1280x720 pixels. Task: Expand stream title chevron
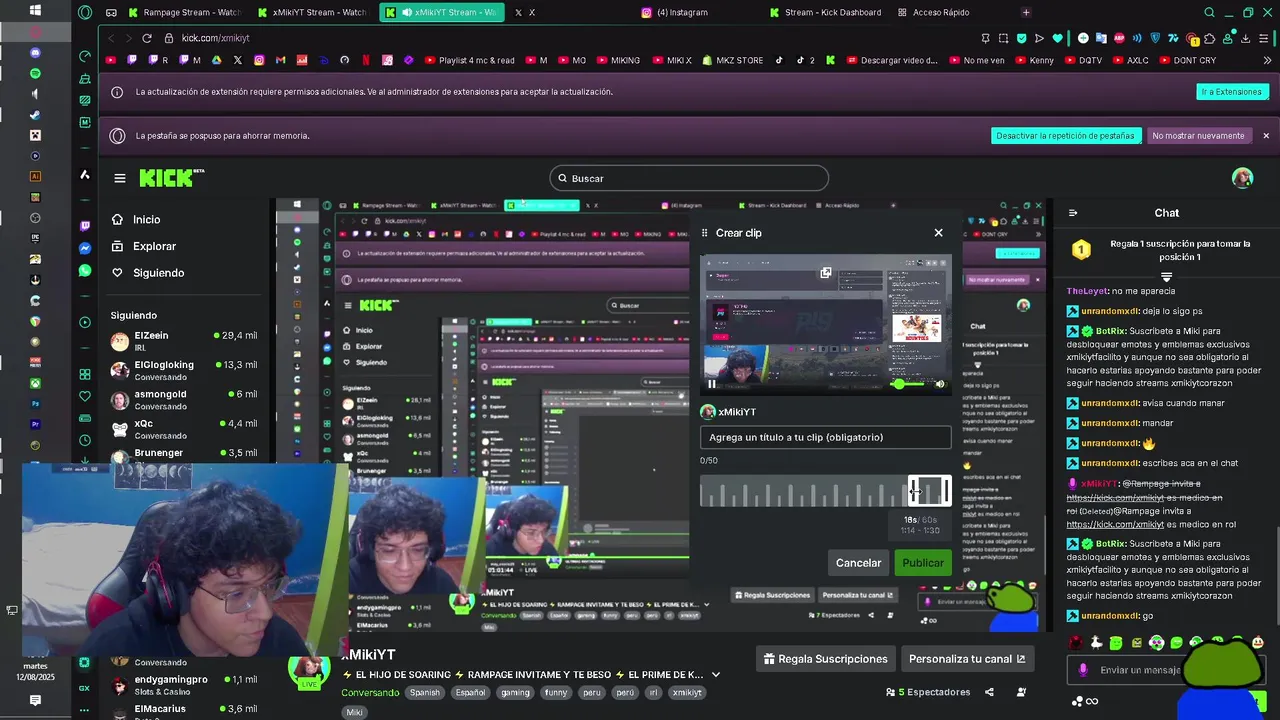tap(715, 675)
